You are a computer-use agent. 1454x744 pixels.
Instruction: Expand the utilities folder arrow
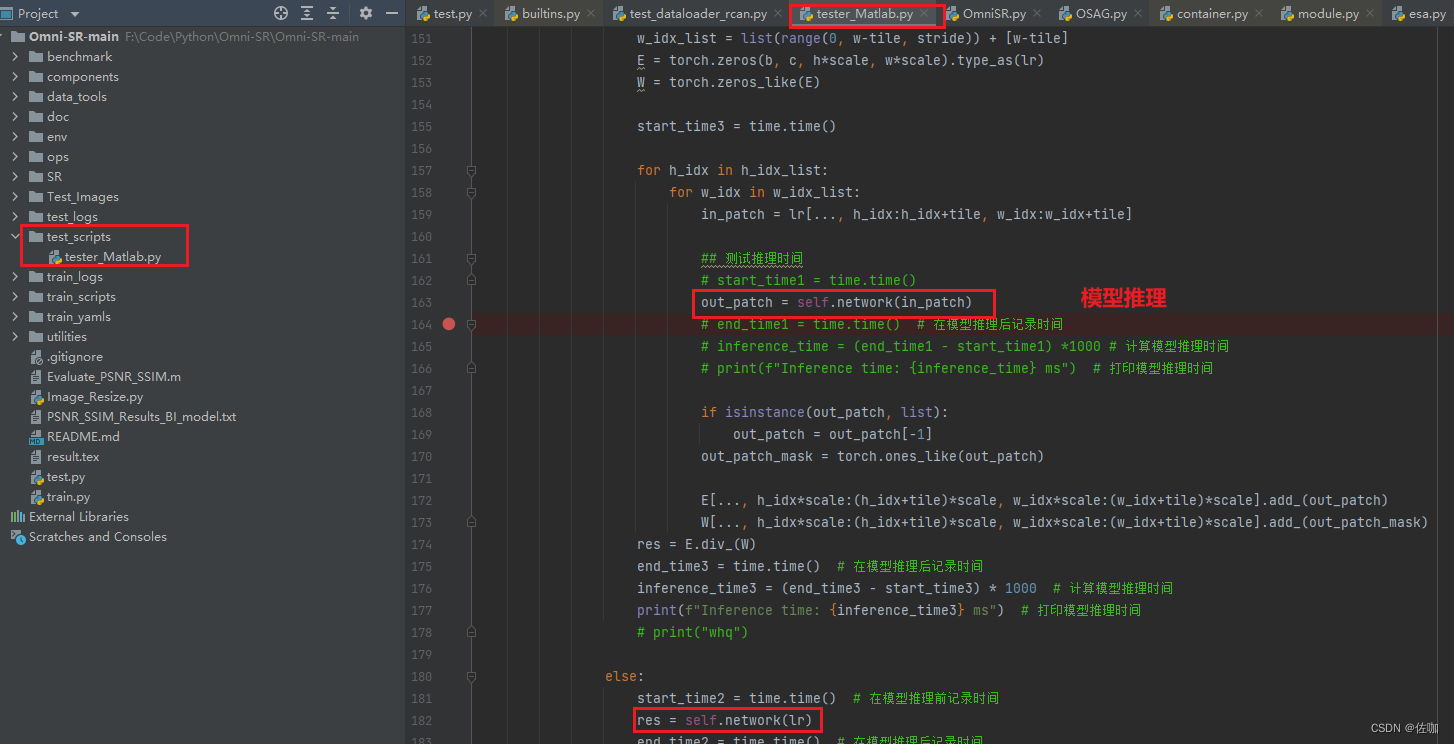pos(15,337)
